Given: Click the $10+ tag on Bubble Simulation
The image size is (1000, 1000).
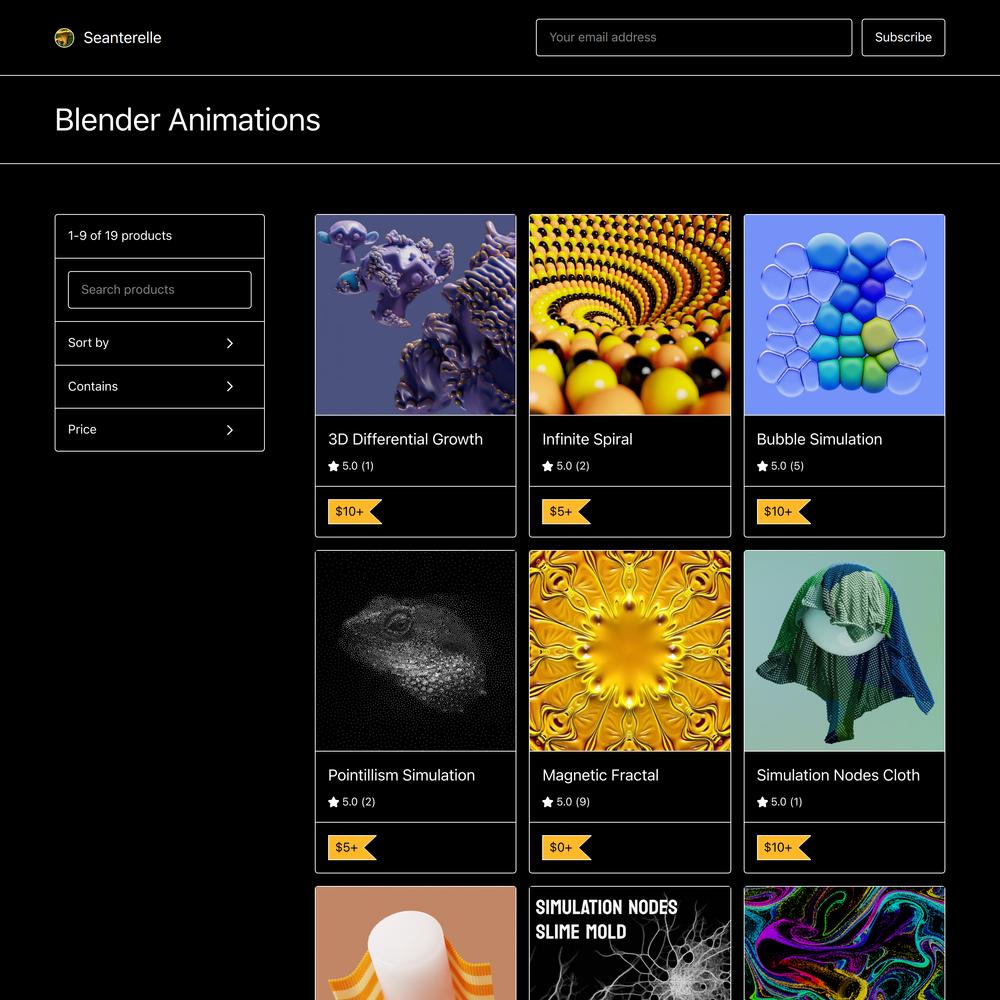Looking at the screenshot, I should pos(783,511).
